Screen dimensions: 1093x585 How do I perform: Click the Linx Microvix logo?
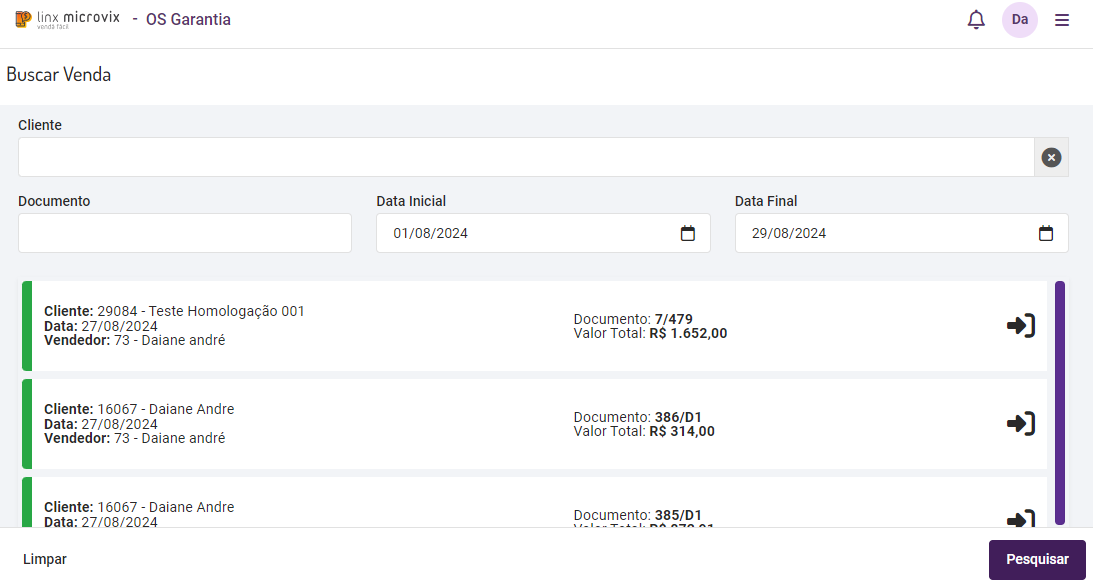67,19
